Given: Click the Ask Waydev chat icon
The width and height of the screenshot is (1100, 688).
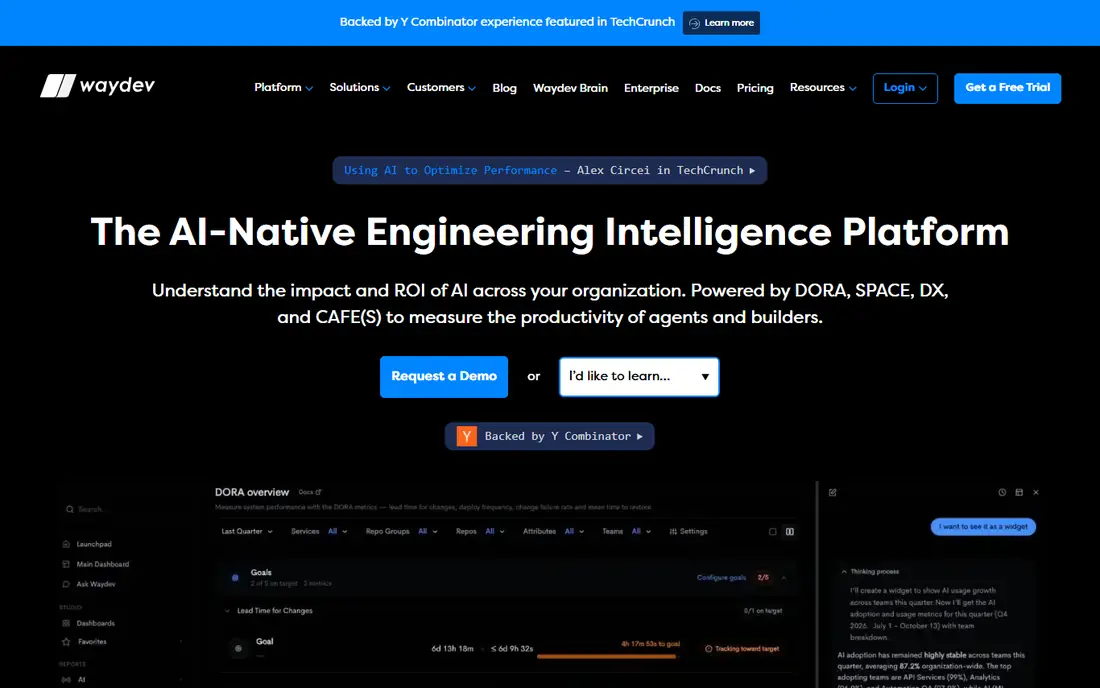Looking at the screenshot, I should [66, 584].
